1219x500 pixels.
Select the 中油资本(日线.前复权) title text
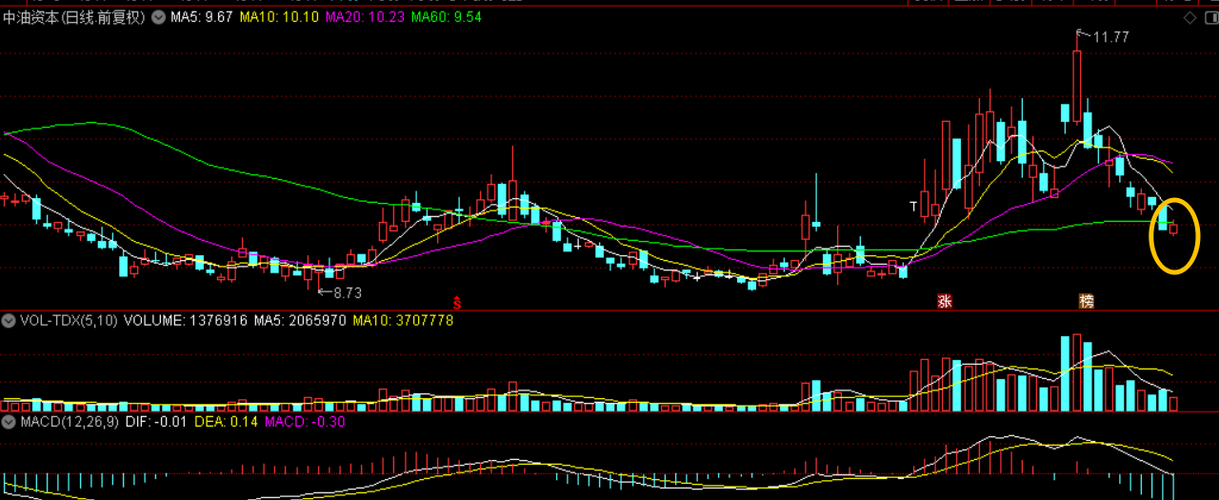pos(74,18)
